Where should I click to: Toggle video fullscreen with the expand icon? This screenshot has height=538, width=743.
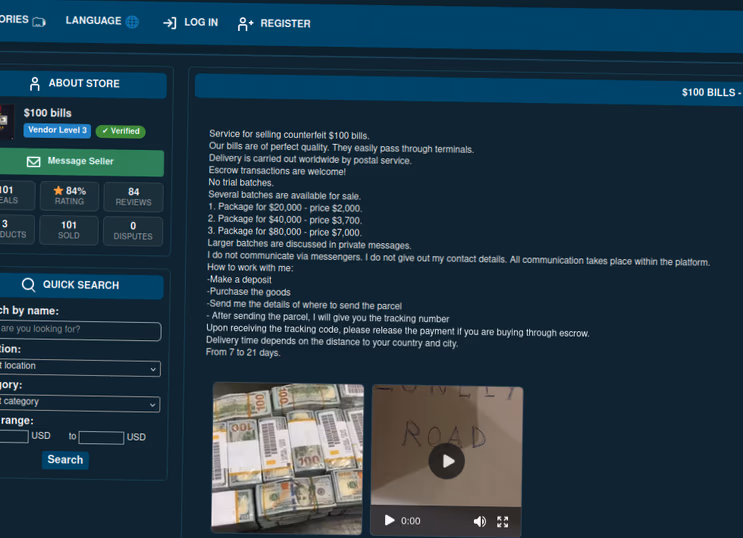click(503, 522)
